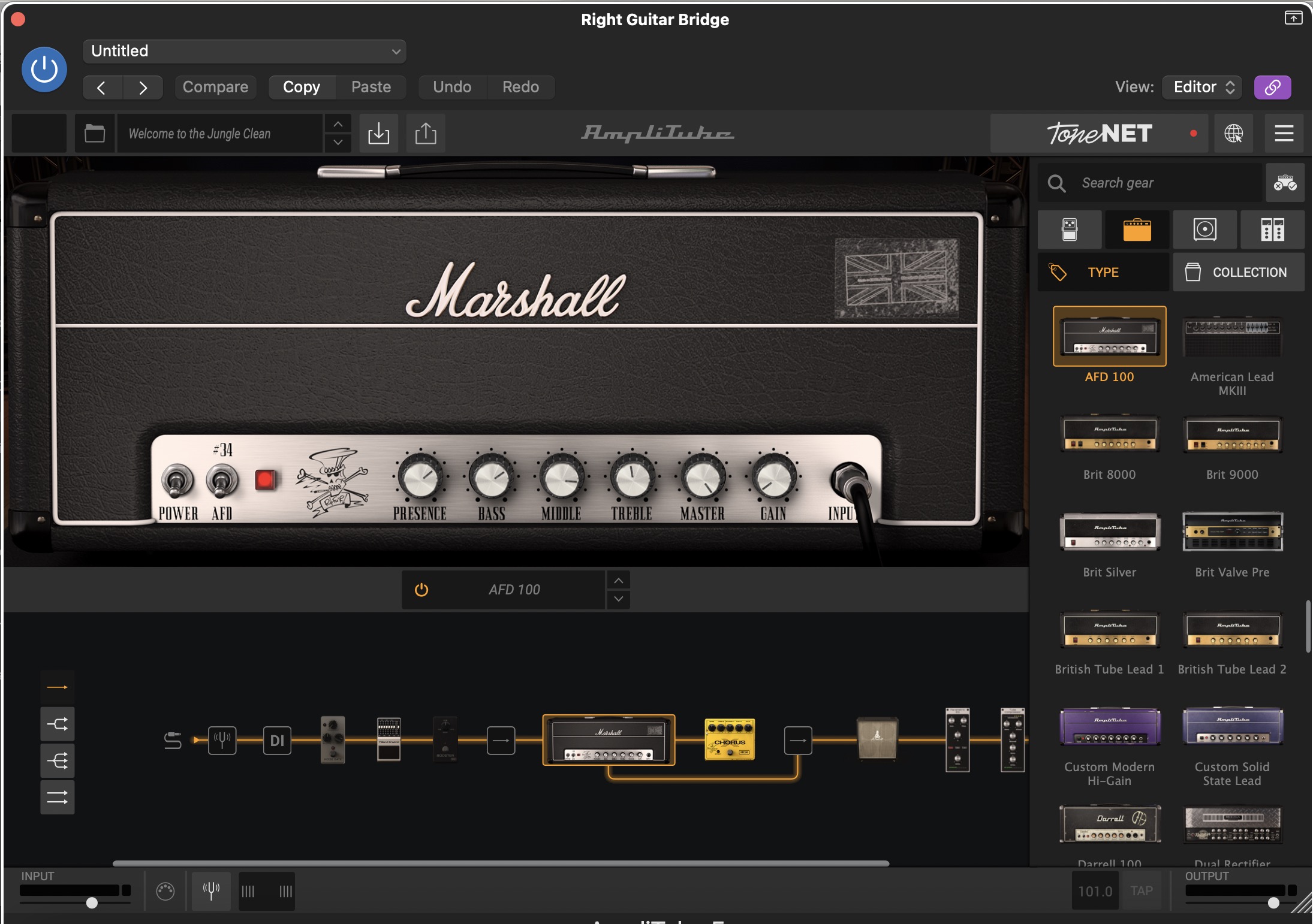Open the Untitled preset dropdown
This screenshot has width=1313, height=924.
(245, 51)
